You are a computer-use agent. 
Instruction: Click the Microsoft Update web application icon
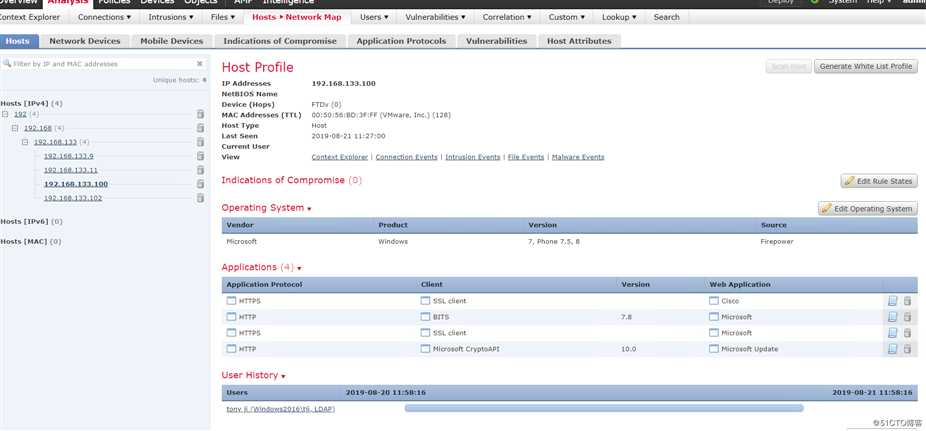(714, 349)
